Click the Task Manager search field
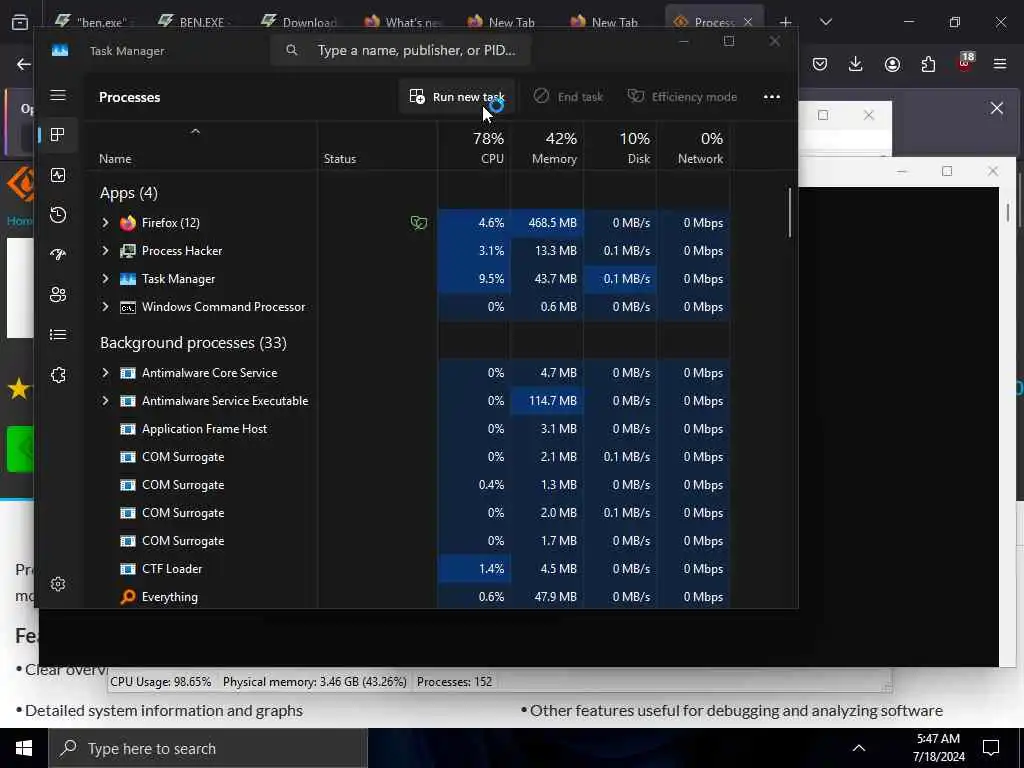Image resolution: width=1024 pixels, height=768 pixels. (x=400, y=50)
